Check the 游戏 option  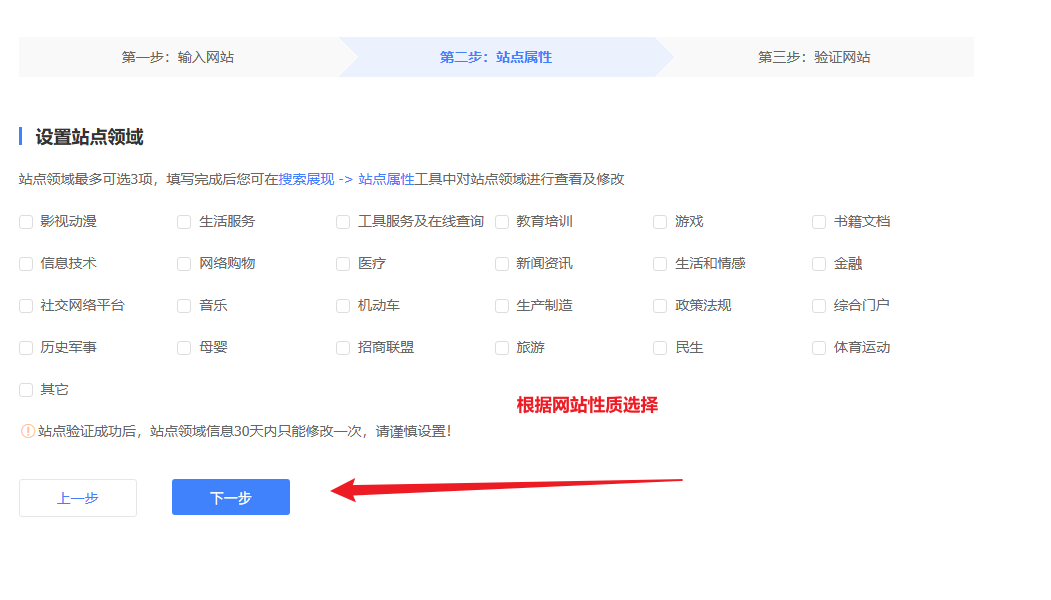[660, 222]
